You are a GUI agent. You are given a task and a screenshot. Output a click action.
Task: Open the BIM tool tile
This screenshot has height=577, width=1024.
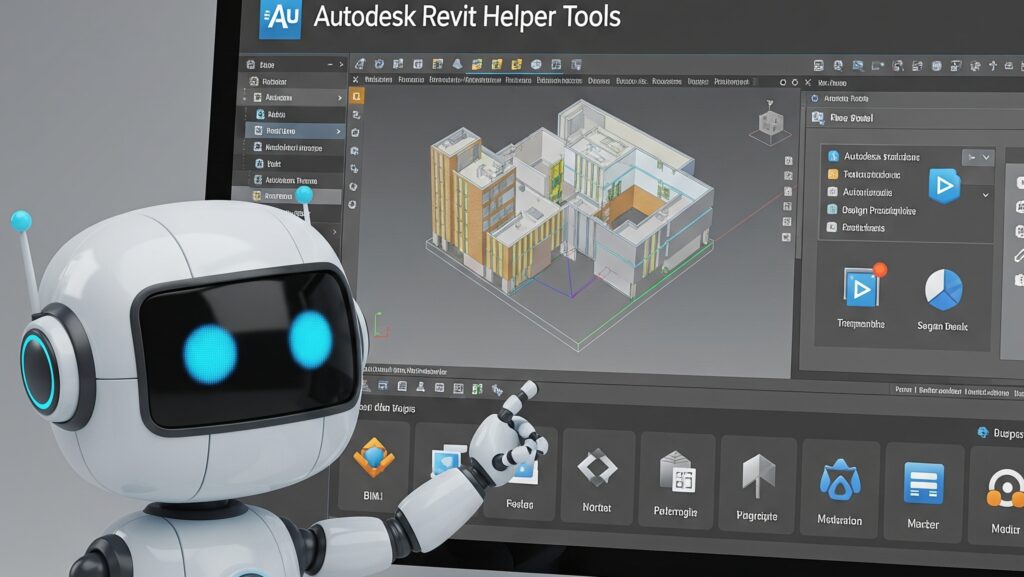374,465
